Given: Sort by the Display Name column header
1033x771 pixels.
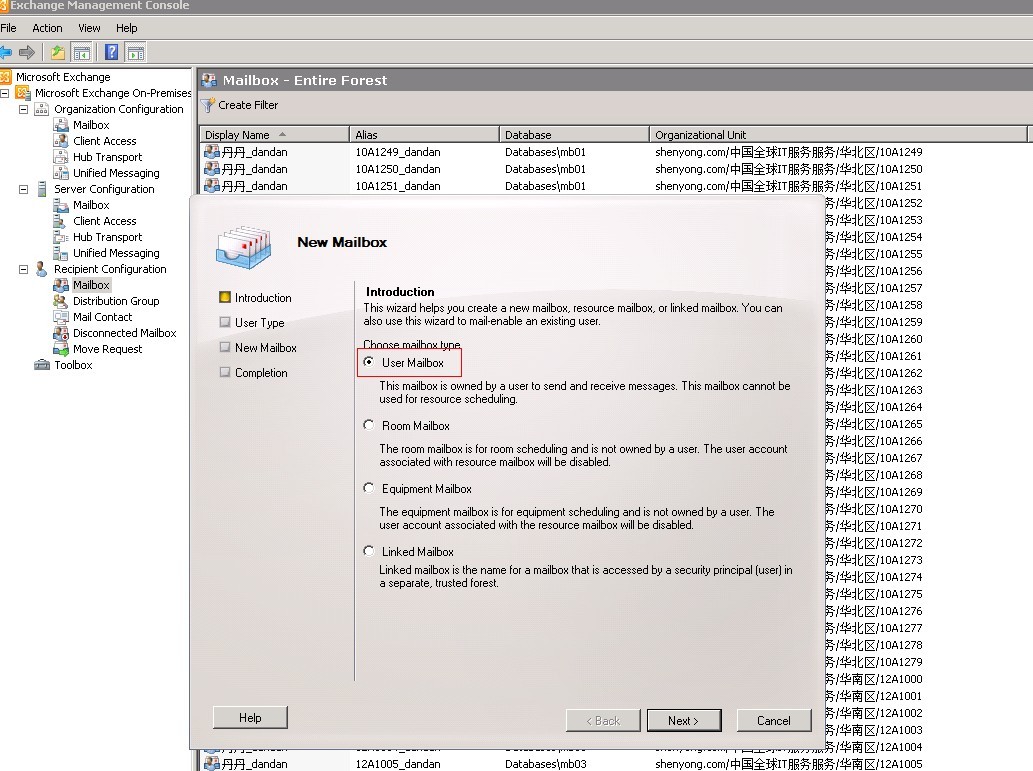Looking at the screenshot, I should click(x=274, y=134).
